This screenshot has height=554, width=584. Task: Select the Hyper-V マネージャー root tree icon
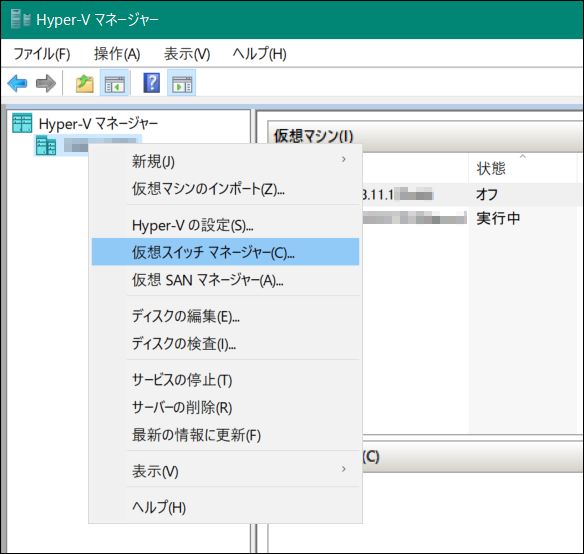click(x=22, y=123)
